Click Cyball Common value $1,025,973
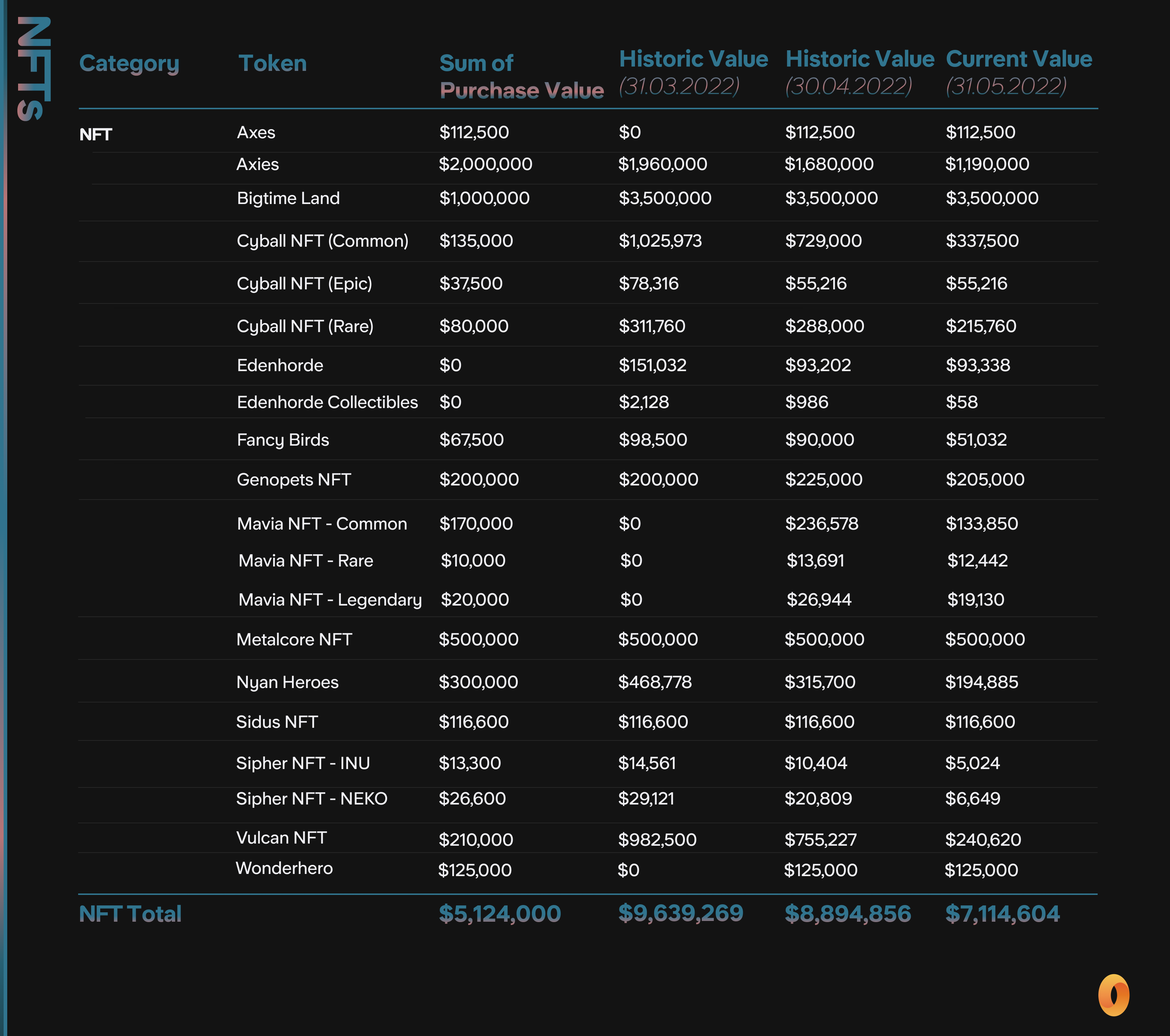 click(x=660, y=241)
